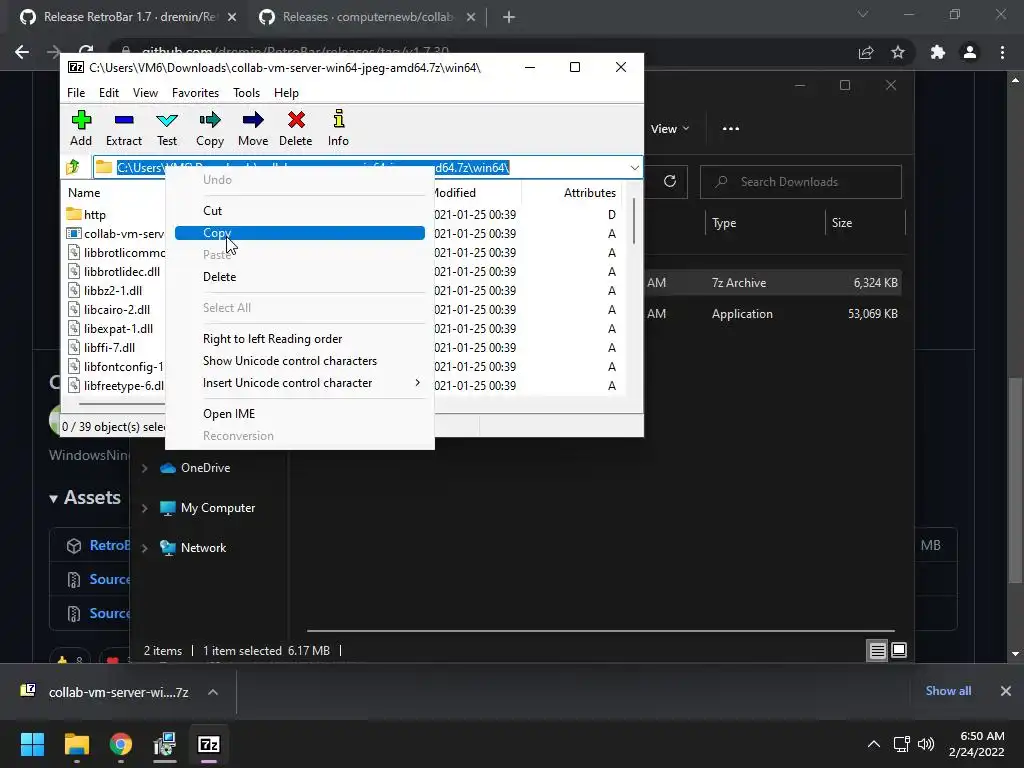Open the Help menu
Screen dimensions: 1024x768
(286, 93)
